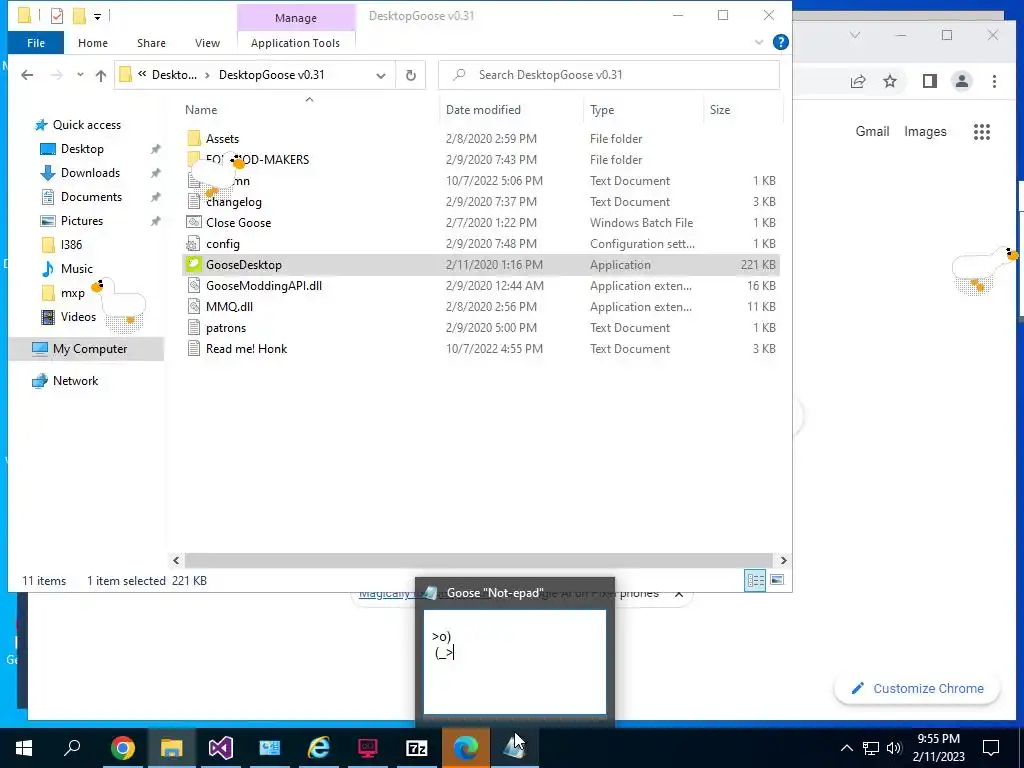The height and width of the screenshot is (768, 1024).
Task: Refresh the DesktopGoose folder view
Action: 411,75
